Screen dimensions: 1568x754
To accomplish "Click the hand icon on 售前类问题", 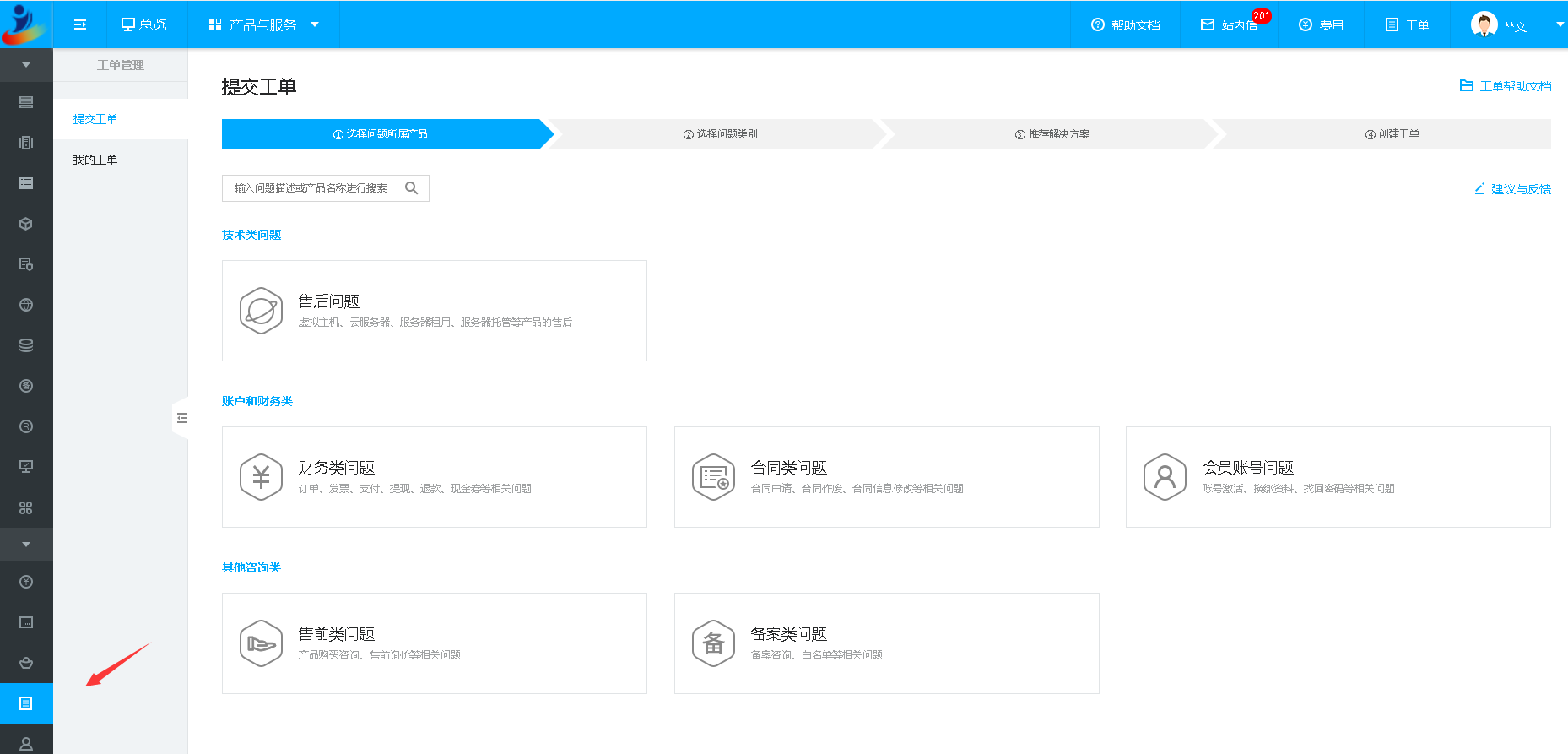I will point(261,643).
